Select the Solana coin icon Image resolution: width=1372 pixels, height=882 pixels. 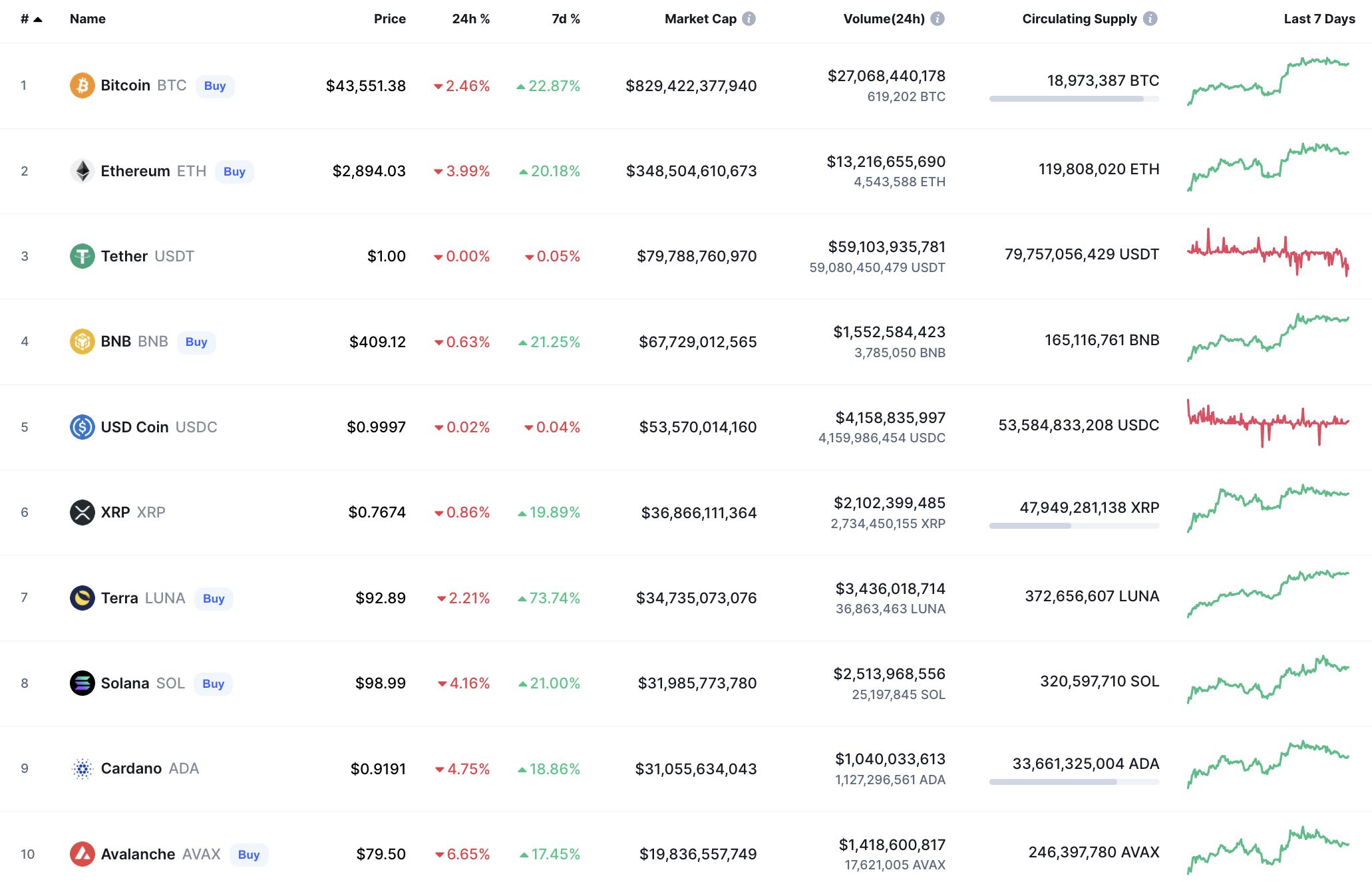pyautogui.click(x=81, y=683)
